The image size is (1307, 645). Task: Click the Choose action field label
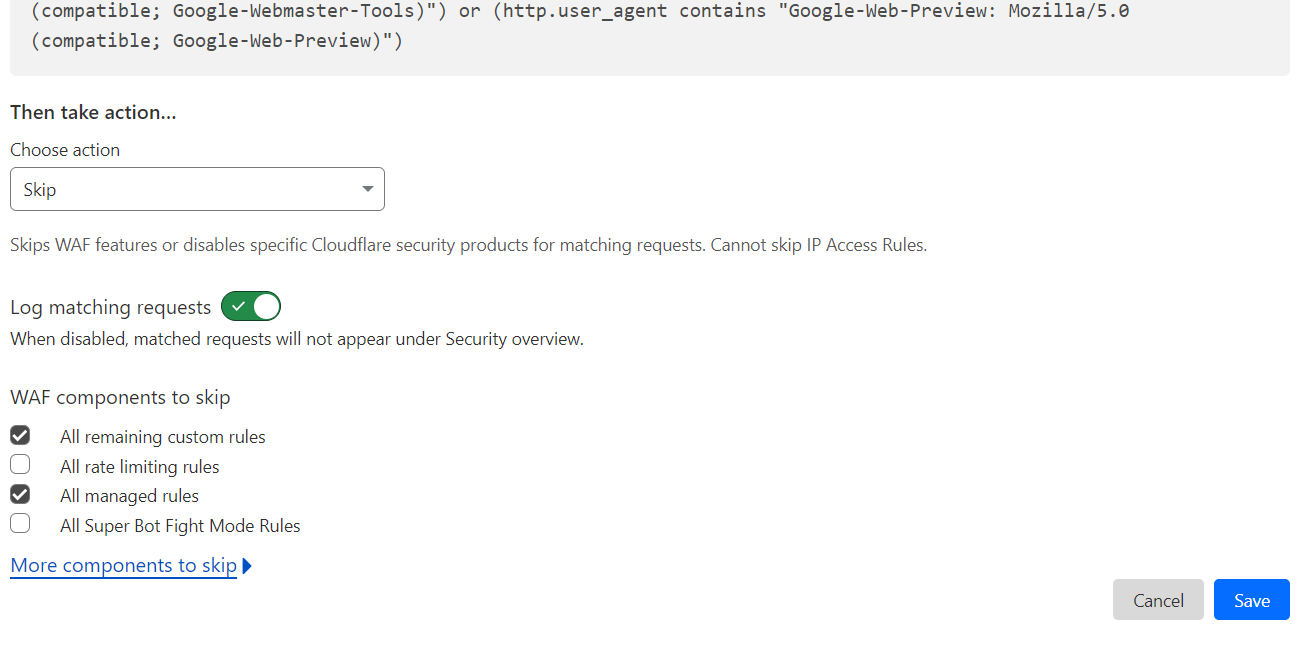65,150
